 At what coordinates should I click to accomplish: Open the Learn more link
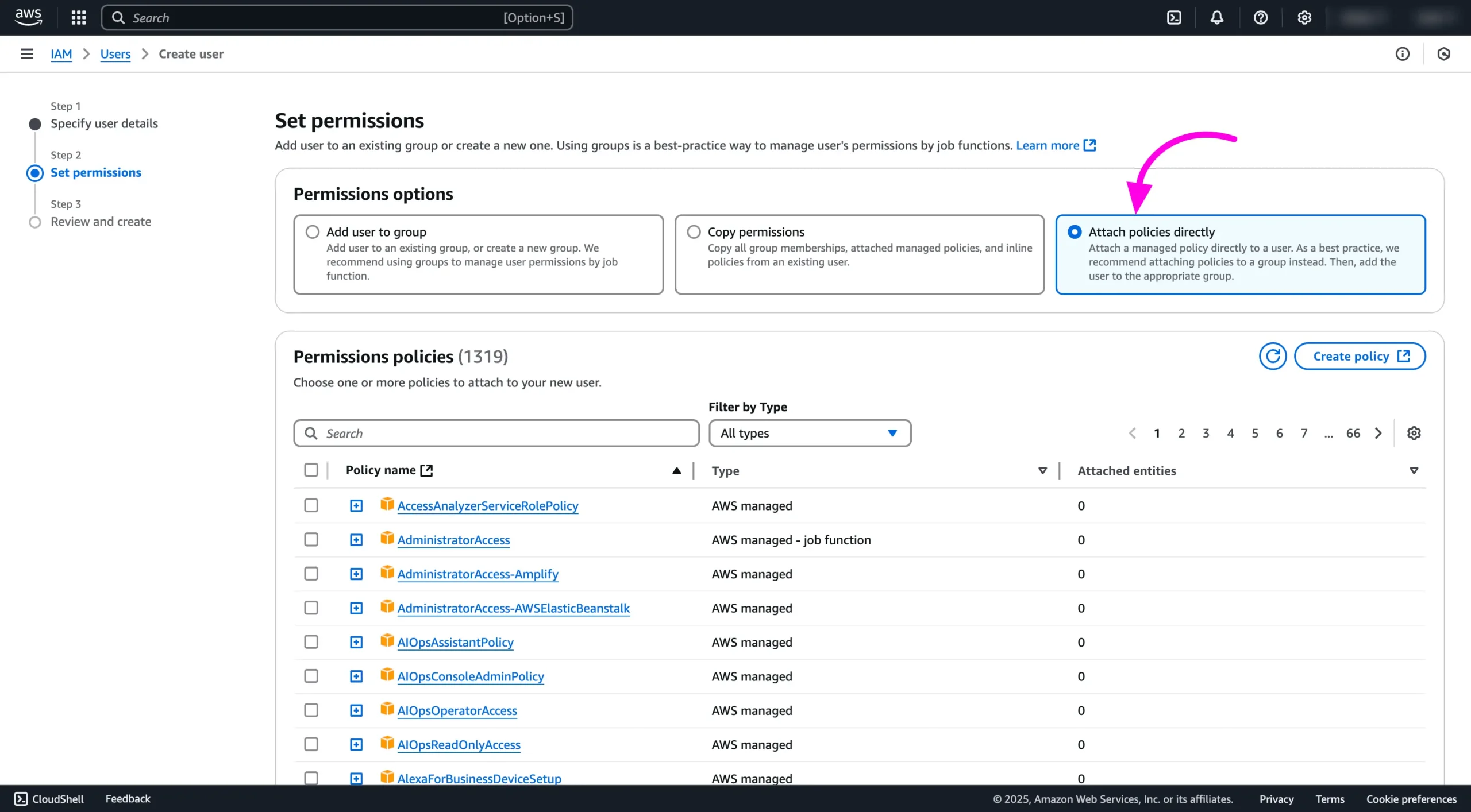(x=1048, y=145)
